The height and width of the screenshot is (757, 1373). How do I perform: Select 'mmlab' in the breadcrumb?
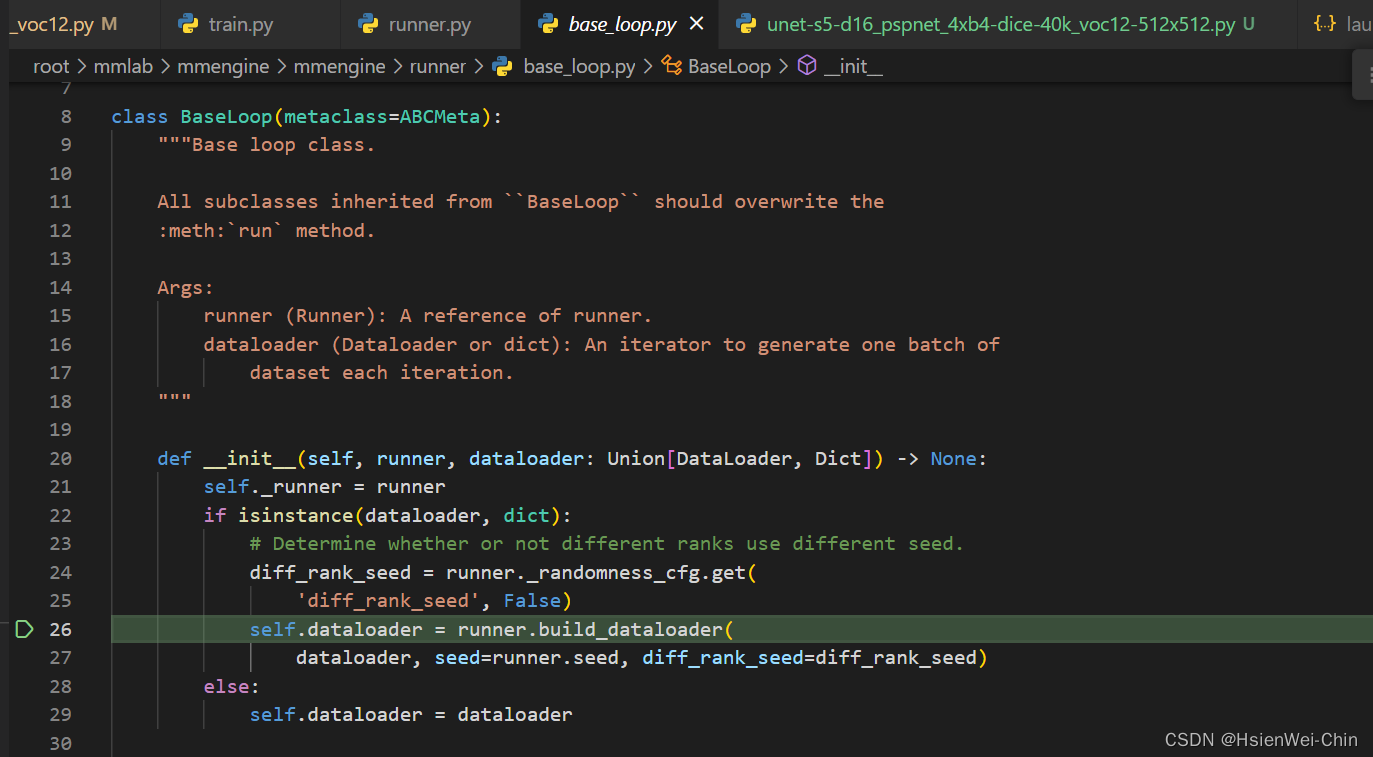(x=125, y=67)
